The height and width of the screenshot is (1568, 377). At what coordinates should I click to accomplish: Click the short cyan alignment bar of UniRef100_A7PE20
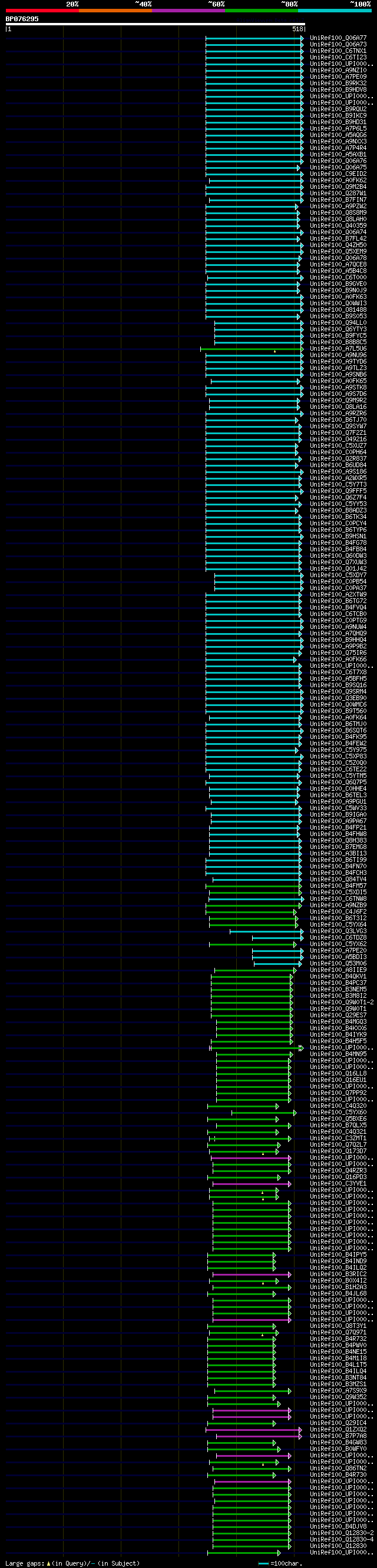pyautogui.click(x=277, y=950)
